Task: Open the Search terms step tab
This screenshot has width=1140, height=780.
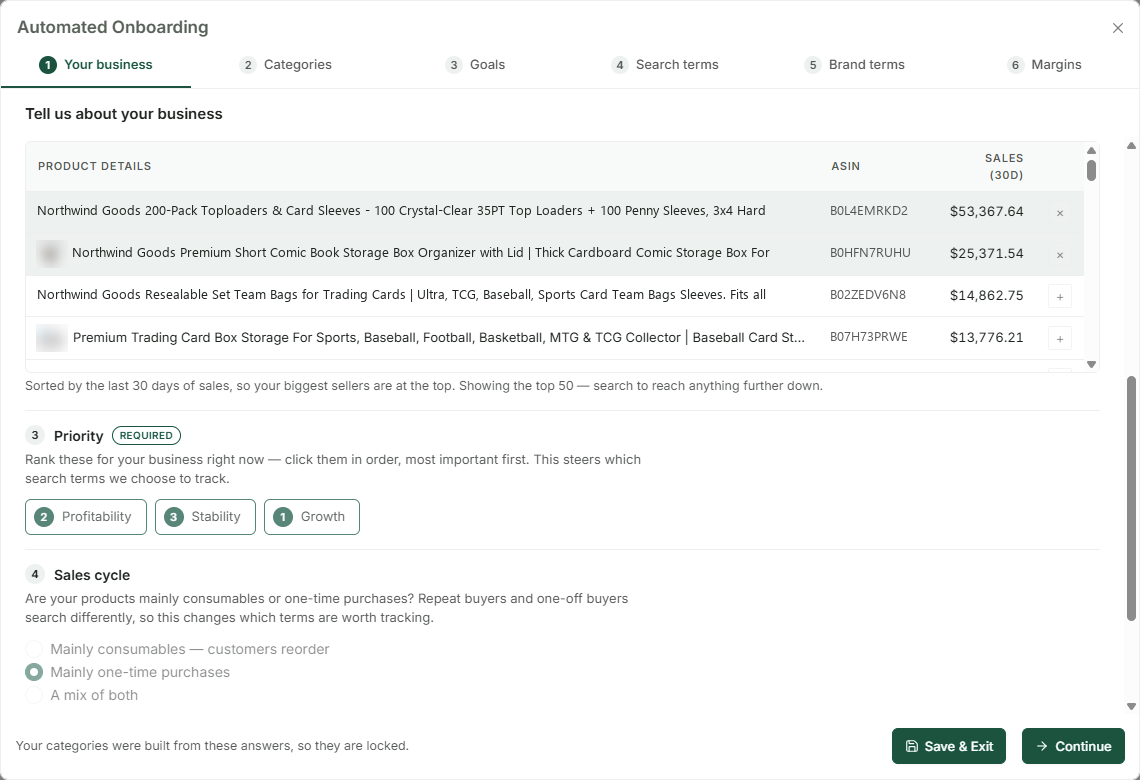Action: [x=665, y=65]
